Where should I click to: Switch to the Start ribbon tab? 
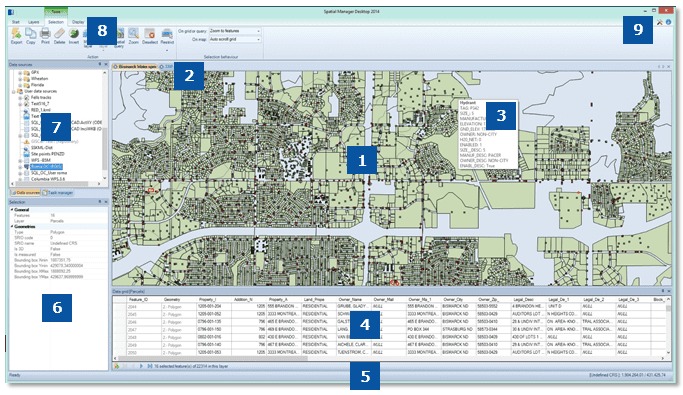pos(16,22)
